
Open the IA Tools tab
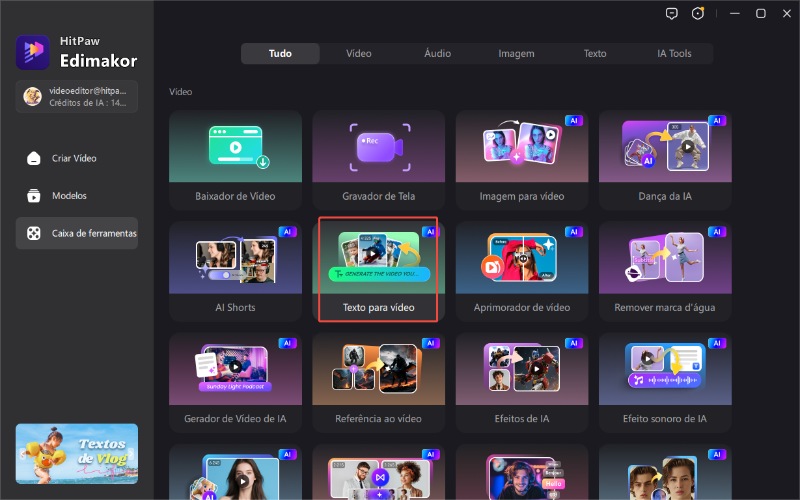(674, 53)
